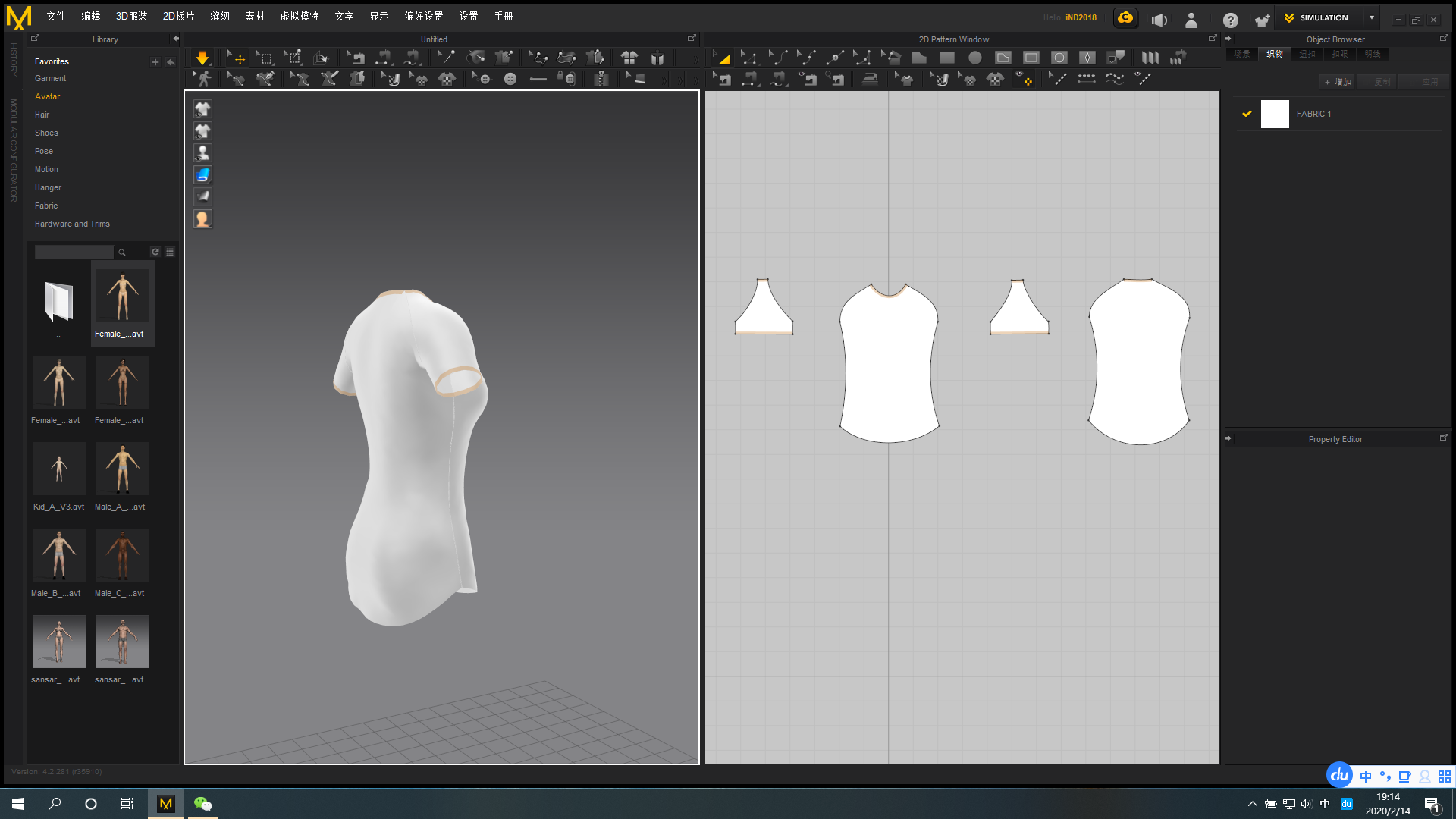Select the Avatar category in Library sidebar
The width and height of the screenshot is (1456, 819).
click(x=47, y=96)
